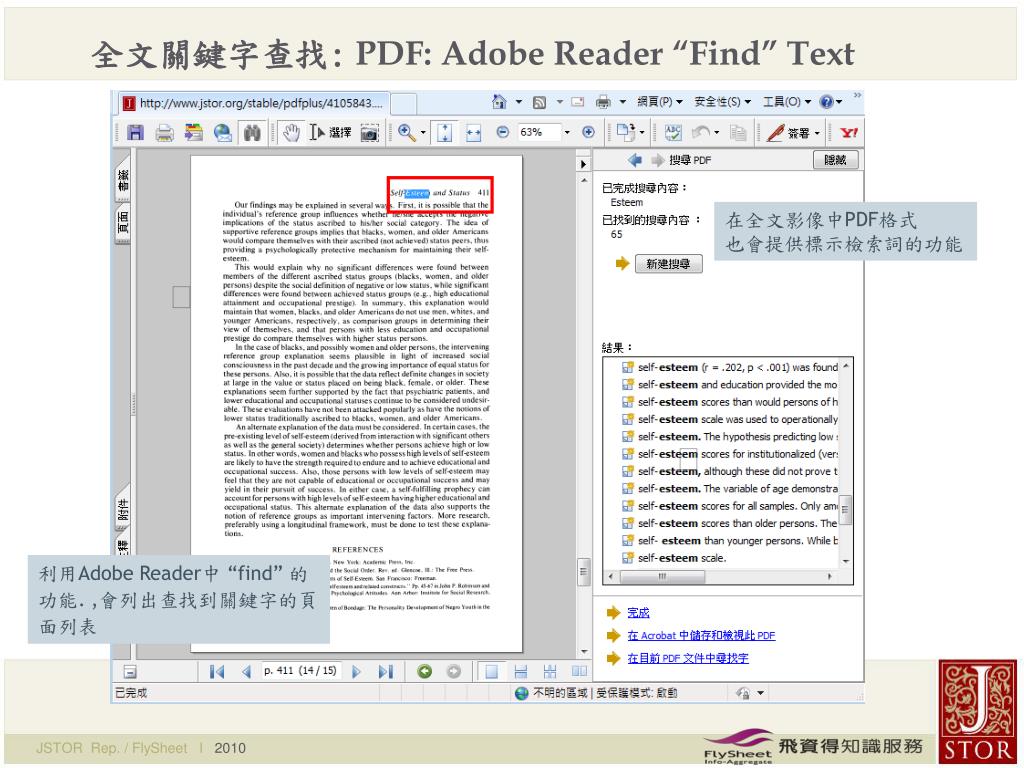Screen dimensions: 1024x768
Task: Go to next page arrow
Action: pos(356,671)
